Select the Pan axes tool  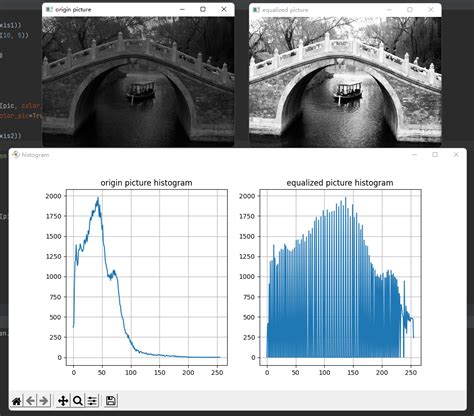[63, 400]
